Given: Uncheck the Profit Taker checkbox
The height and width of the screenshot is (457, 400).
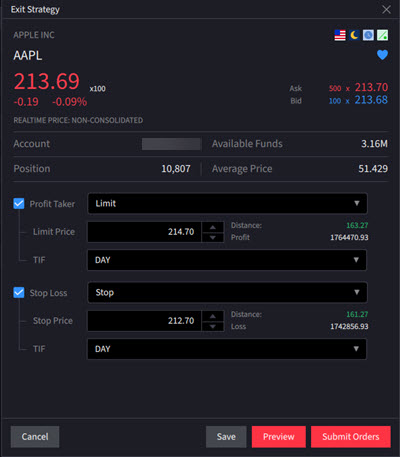Looking at the screenshot, I should point(19,203).
